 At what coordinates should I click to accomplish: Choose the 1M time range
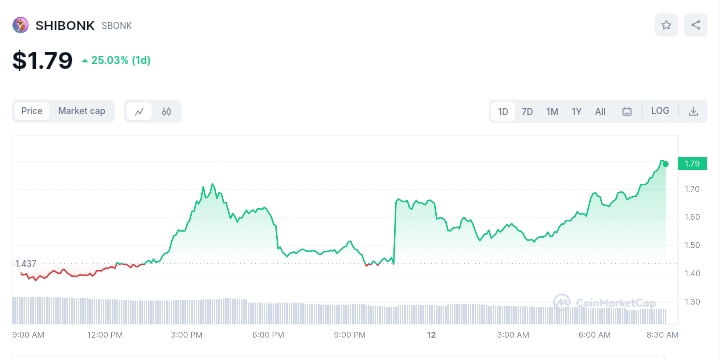[552, 112]
